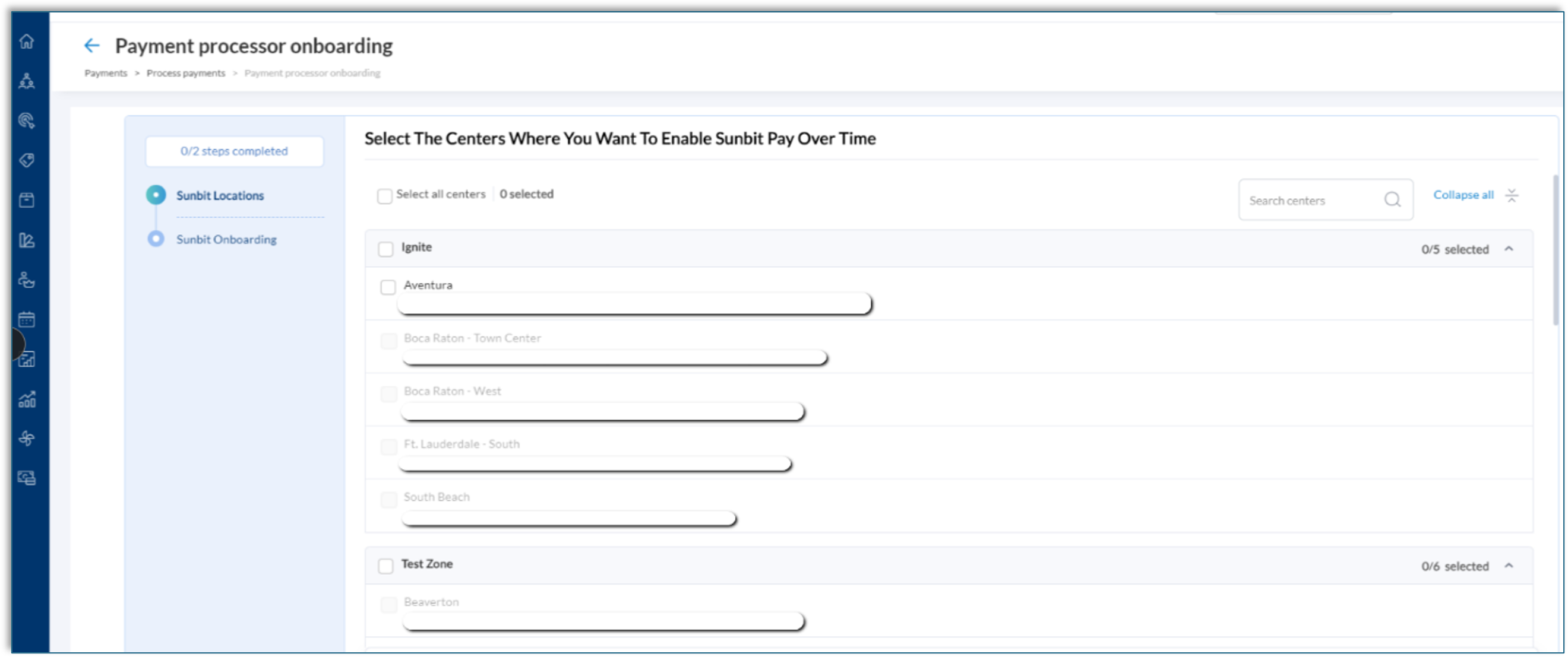Open the analytics growth chart sidebar icon
This screenshot has width=1568, height=657.
coord(27,399)
